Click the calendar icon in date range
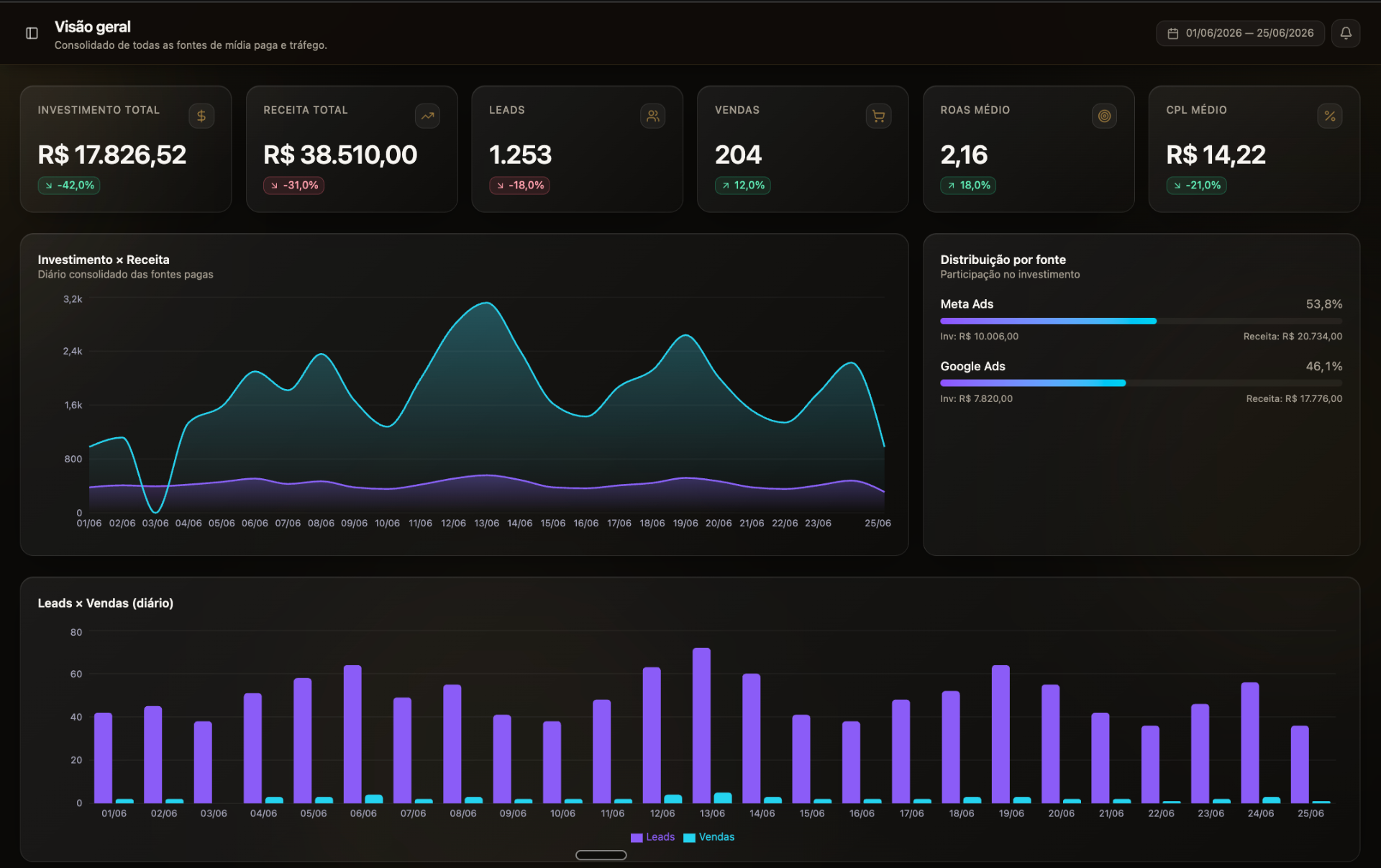Viewport: 1381px width, 868px height. point(1172,34)
